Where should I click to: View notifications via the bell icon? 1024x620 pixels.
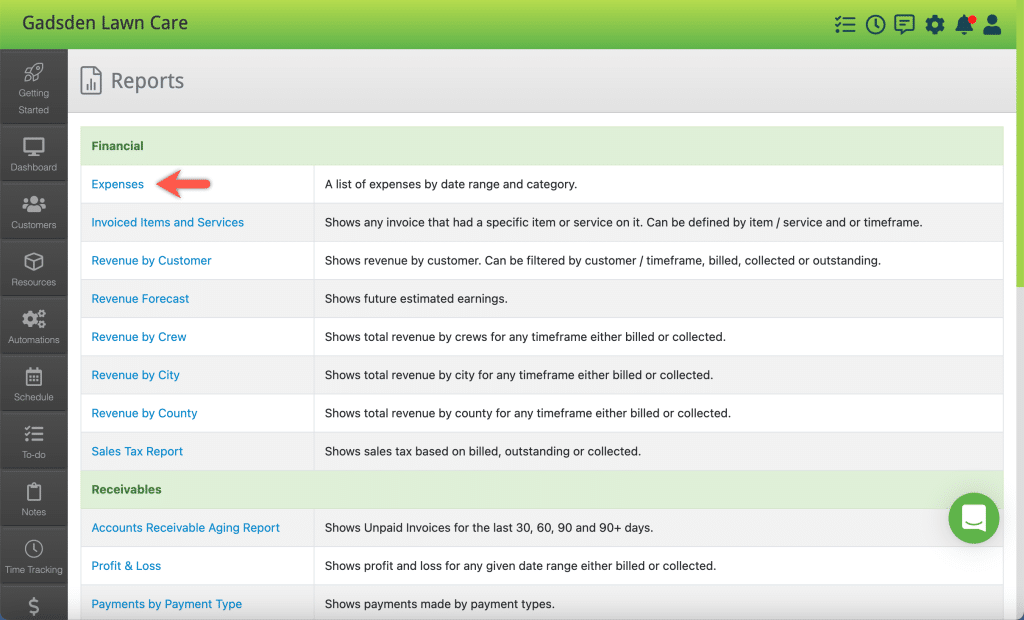pyautogui.click(x=965, y=25)
